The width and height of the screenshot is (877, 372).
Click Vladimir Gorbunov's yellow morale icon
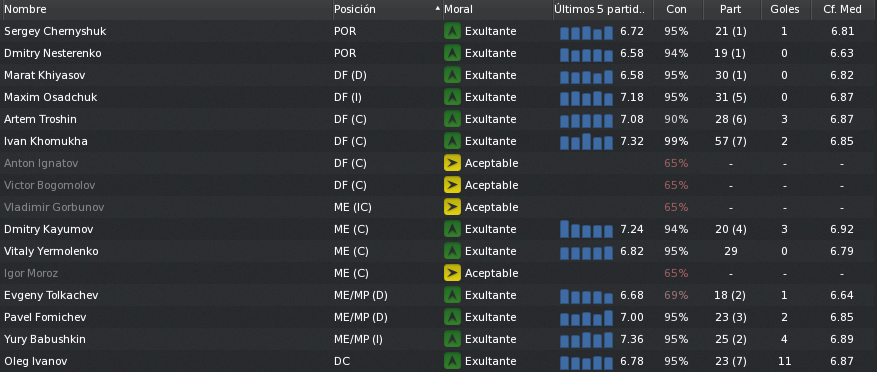click(452, 207)
